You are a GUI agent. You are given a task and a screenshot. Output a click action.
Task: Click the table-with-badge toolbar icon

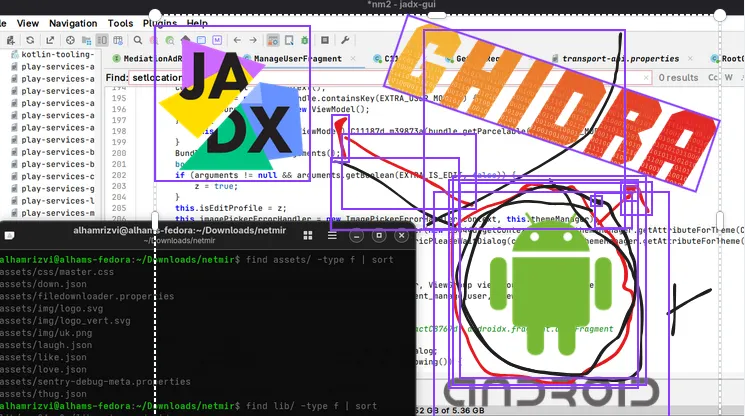[118, 40]
